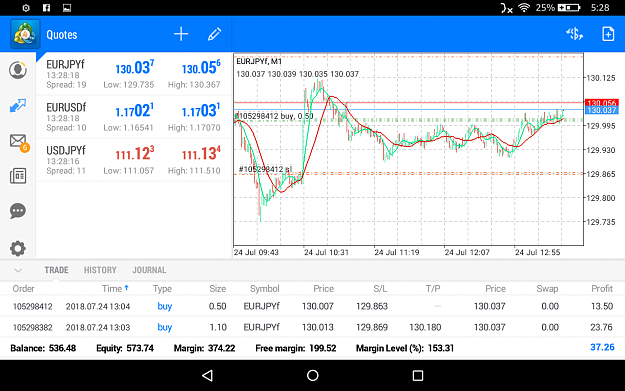The image size is (625, 391).
Task: Select order 105298412 row
Action: coord(312,306)
